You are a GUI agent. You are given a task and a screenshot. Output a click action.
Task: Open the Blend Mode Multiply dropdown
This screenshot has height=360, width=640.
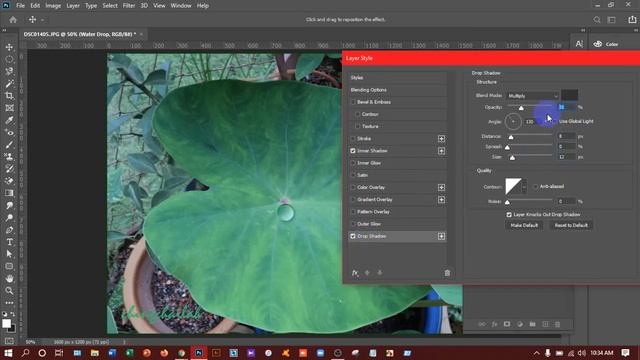coord(532,96)
